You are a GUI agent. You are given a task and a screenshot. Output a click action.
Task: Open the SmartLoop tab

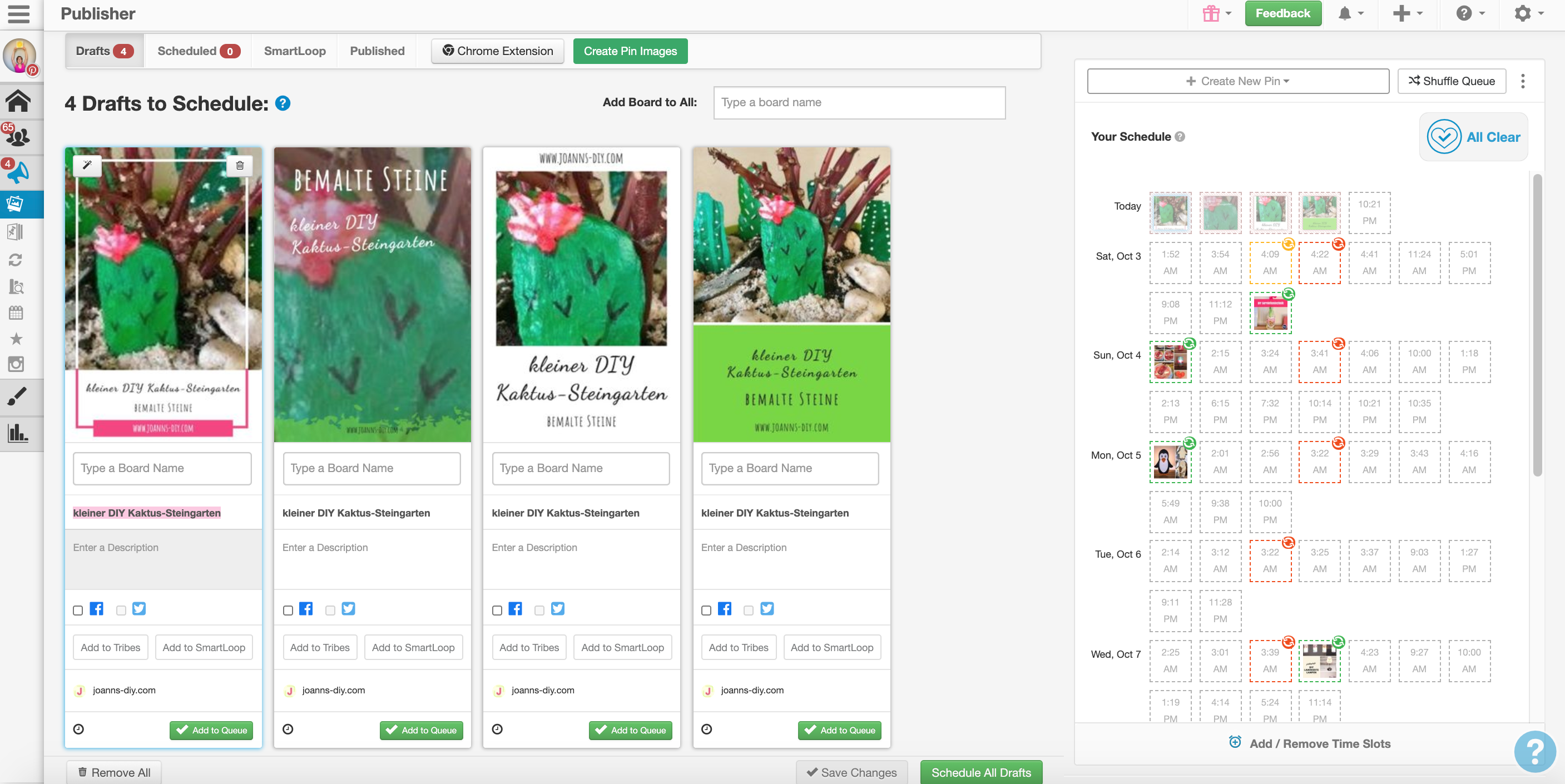(x=295, y=51)
